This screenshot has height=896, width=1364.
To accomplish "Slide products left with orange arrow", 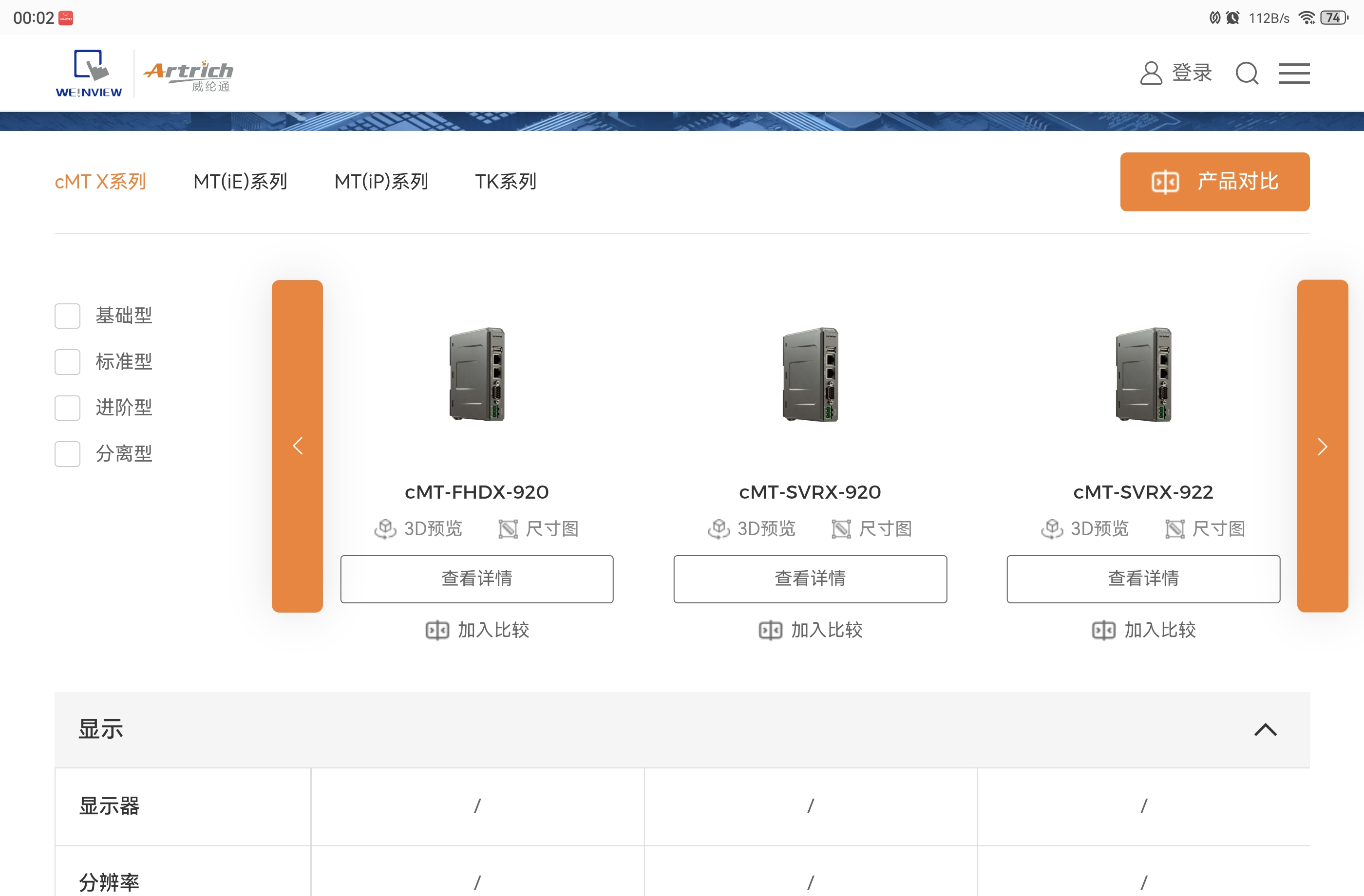I will [298, 446].
